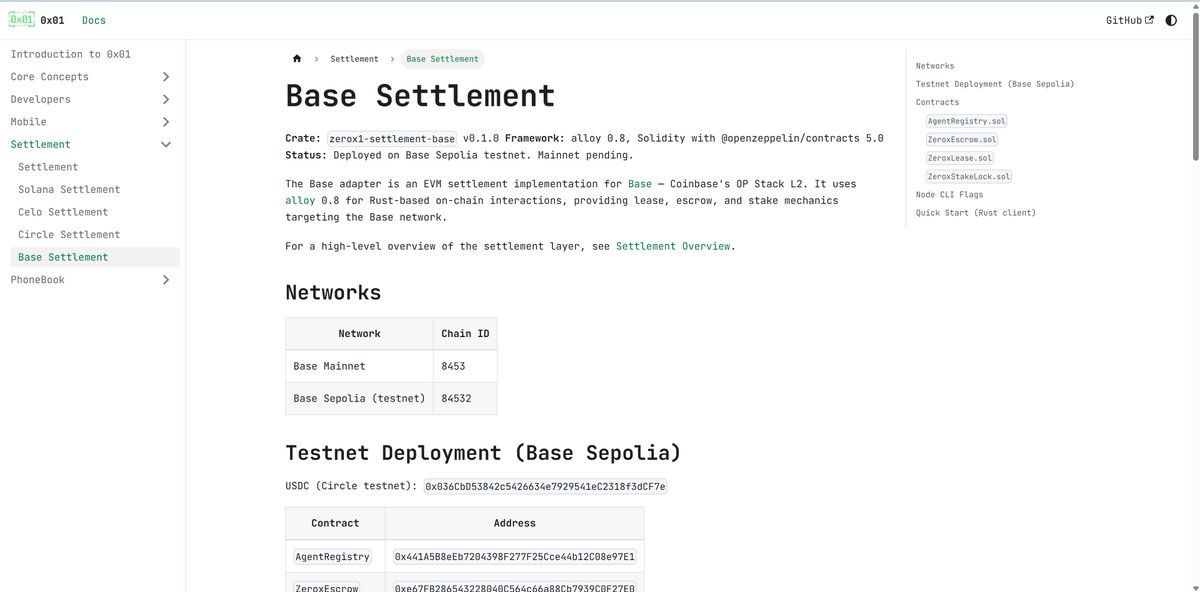Click the Networks heading
Viewport: 1200px width, 592px height.
click(333, 293)
